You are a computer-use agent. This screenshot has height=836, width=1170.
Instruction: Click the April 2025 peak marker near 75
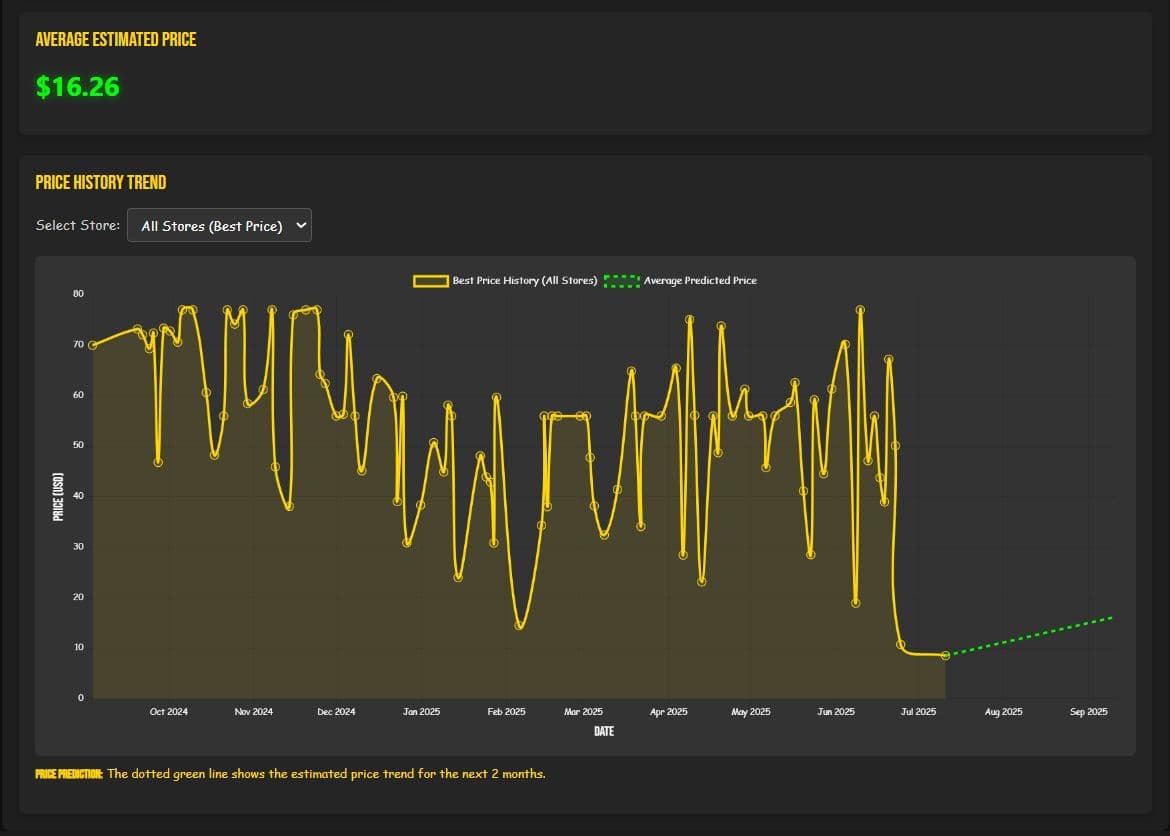pos(690,320)
